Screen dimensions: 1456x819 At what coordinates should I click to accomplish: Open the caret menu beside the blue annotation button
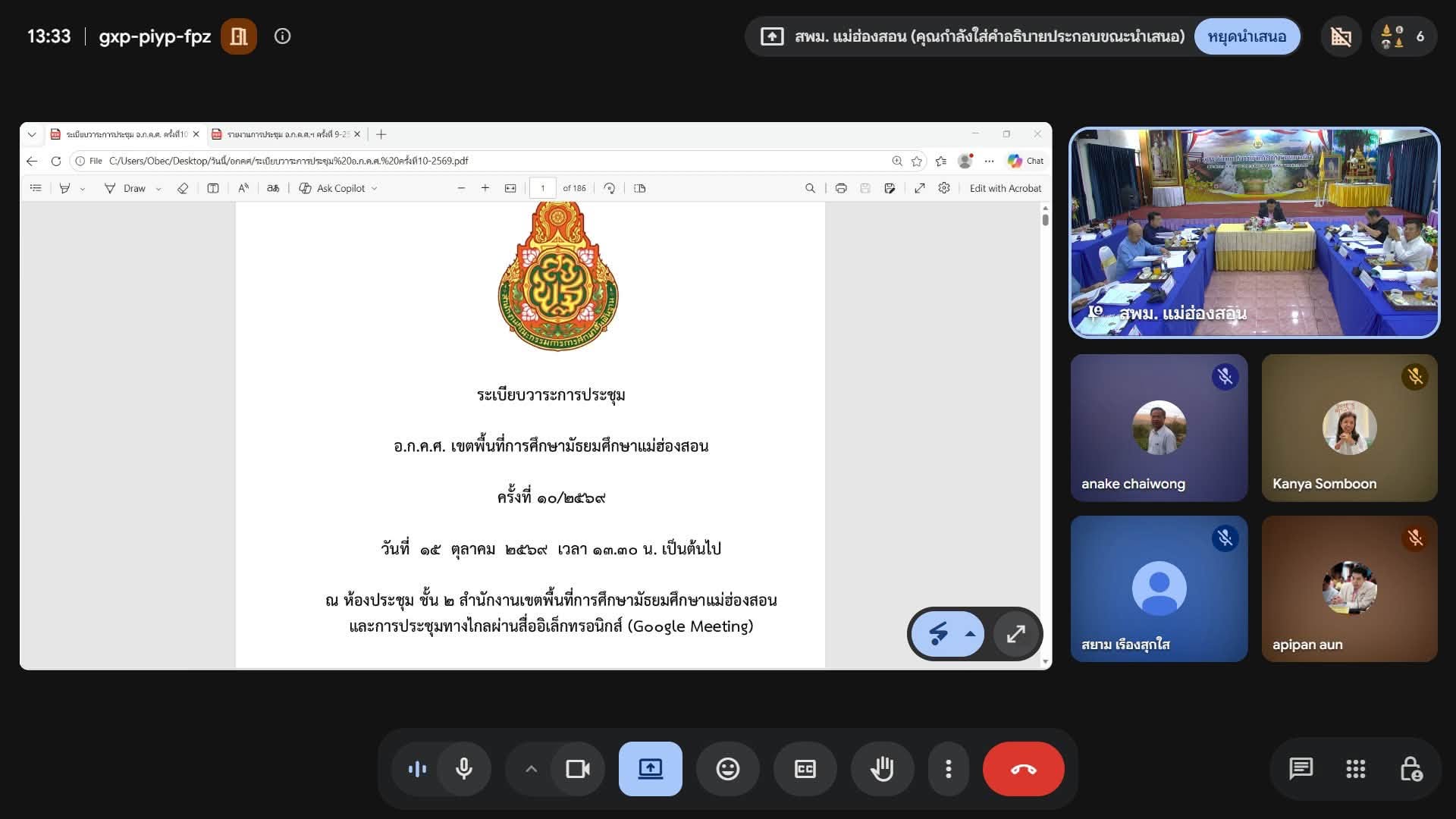click(971, 634)
